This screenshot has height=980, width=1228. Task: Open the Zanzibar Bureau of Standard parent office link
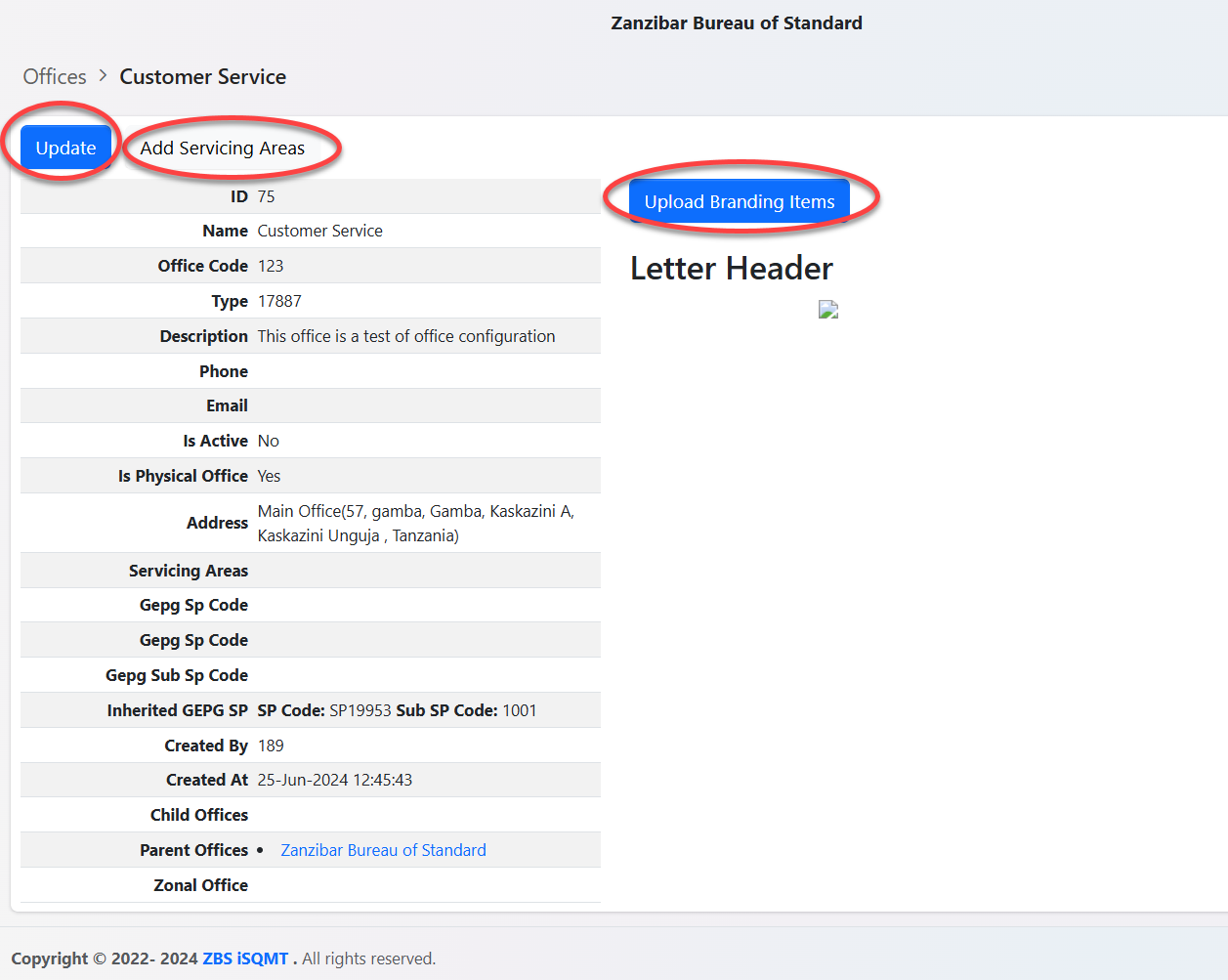pos(383,850)
